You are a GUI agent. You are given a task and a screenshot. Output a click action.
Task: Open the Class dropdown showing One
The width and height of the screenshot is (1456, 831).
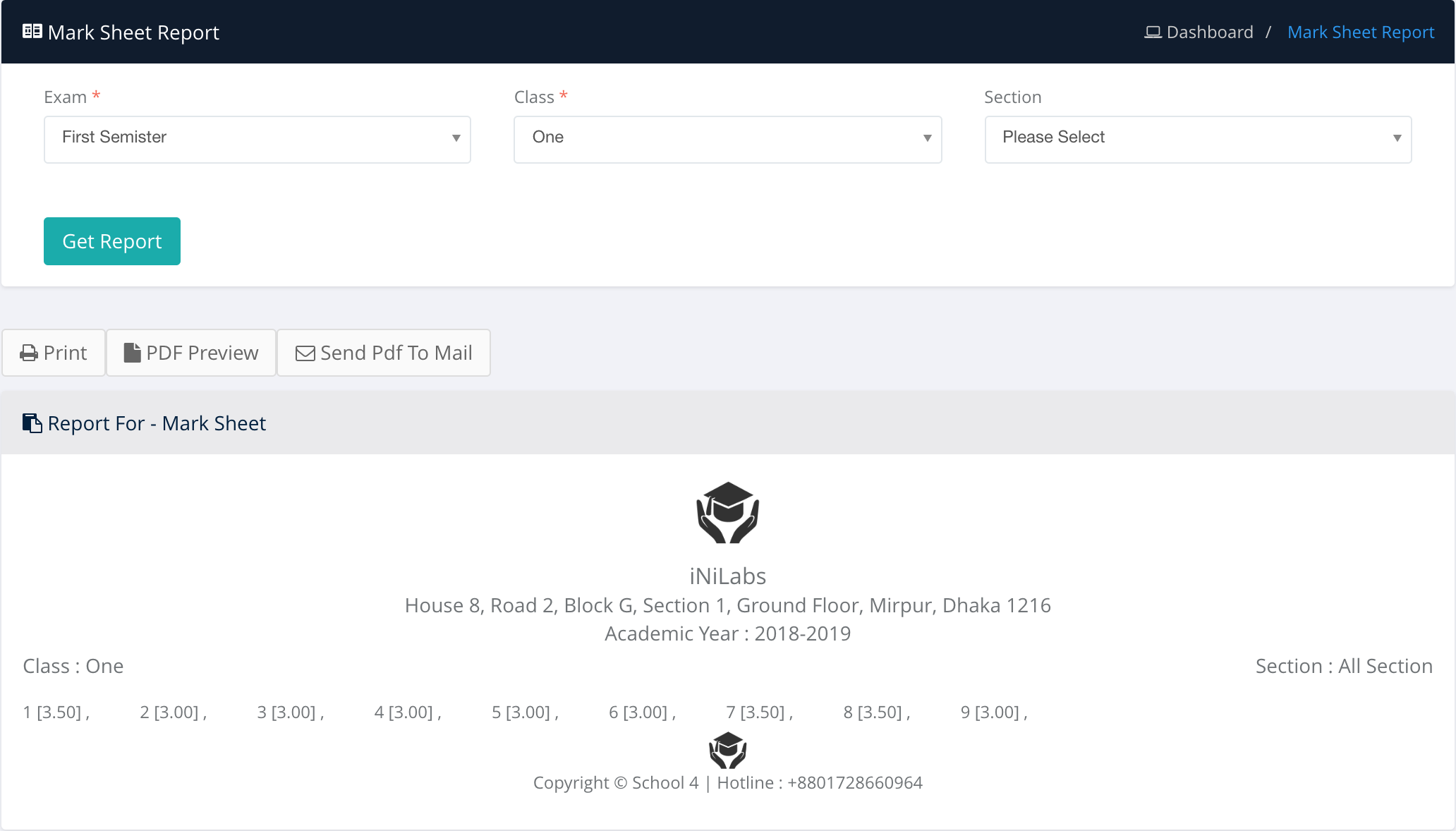pyautogui.click(x=727, y=139)
